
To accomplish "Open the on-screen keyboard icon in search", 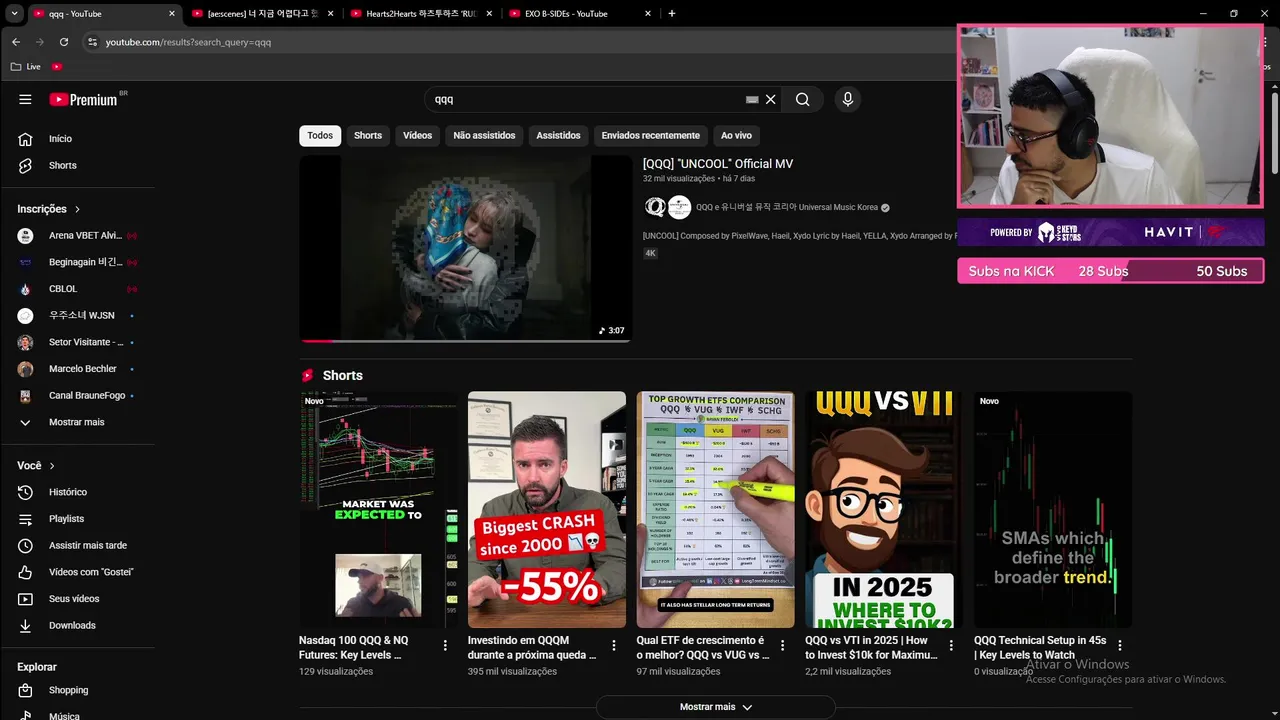I will pos(752,99).
